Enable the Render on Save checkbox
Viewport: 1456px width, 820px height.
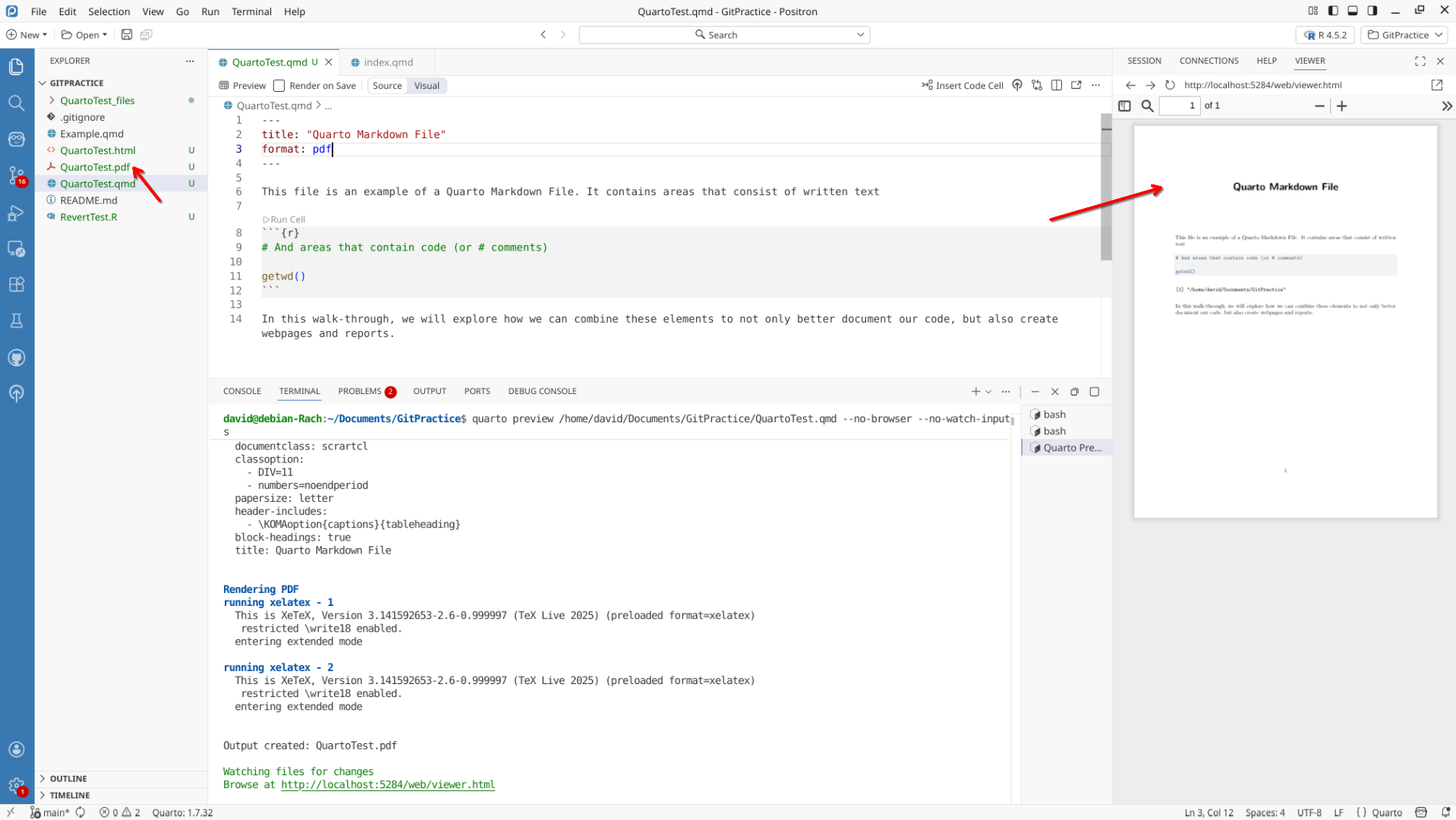click(x=279, y=86)
